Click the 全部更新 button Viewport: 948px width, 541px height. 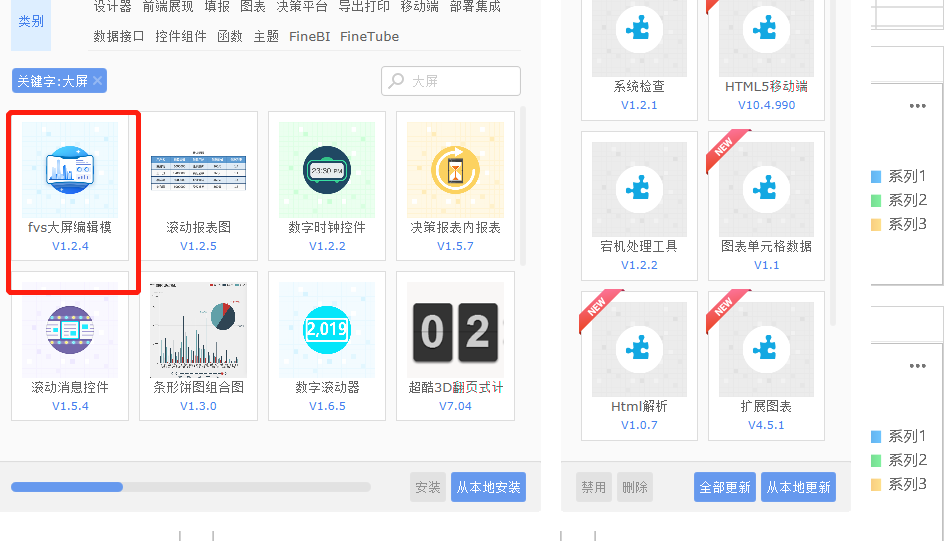[725, 487]
